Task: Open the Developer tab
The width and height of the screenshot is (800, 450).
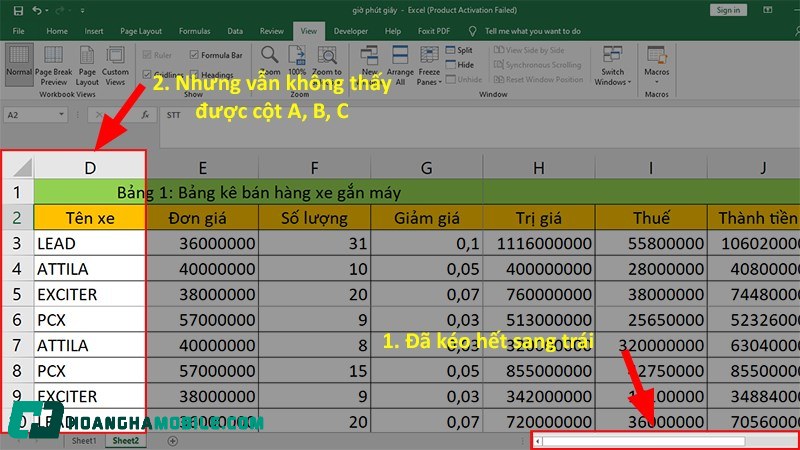Action: point(351,31)
